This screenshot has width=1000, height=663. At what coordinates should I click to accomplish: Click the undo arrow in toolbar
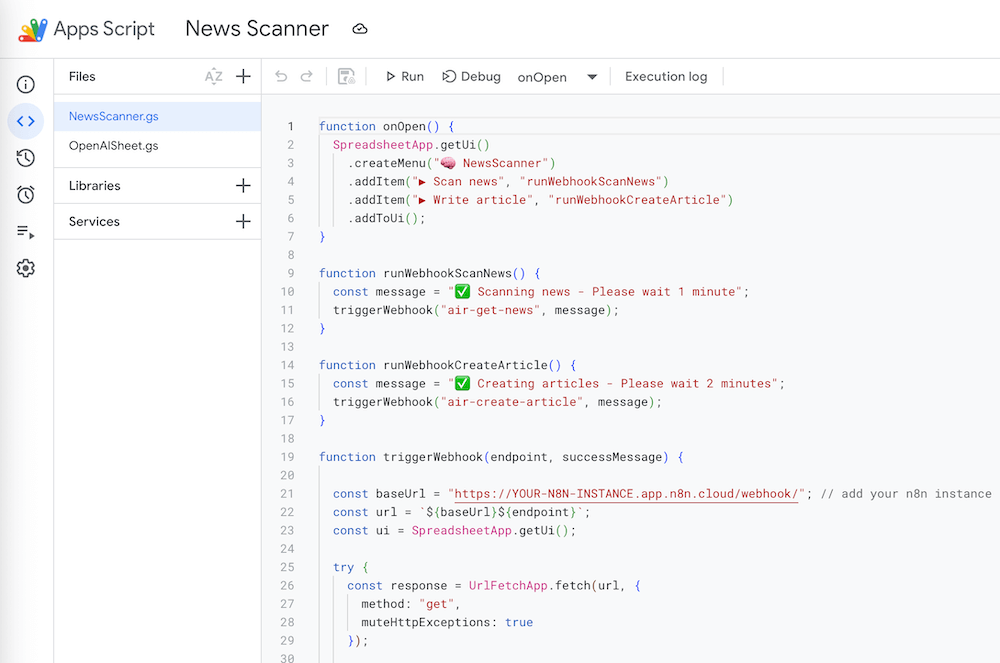(281, 77)
